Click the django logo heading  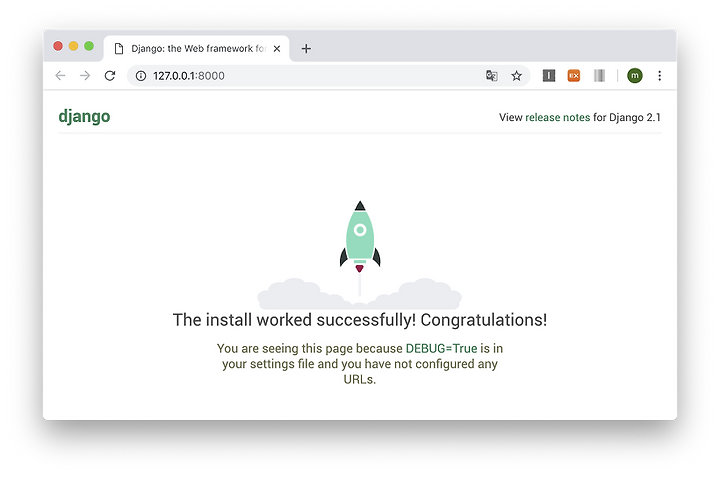84,116
